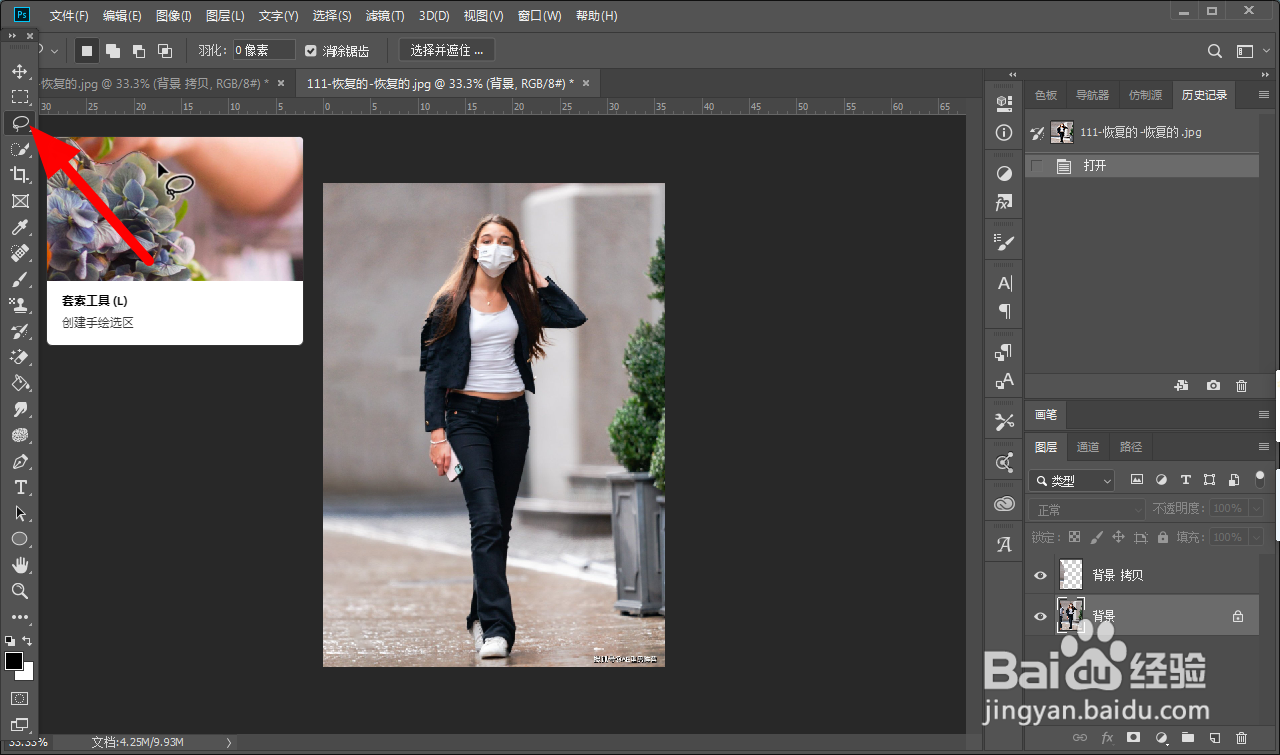Open the Edit Toolbar three-dots menu
The image size is (1280, 755).
coord(19,617)
